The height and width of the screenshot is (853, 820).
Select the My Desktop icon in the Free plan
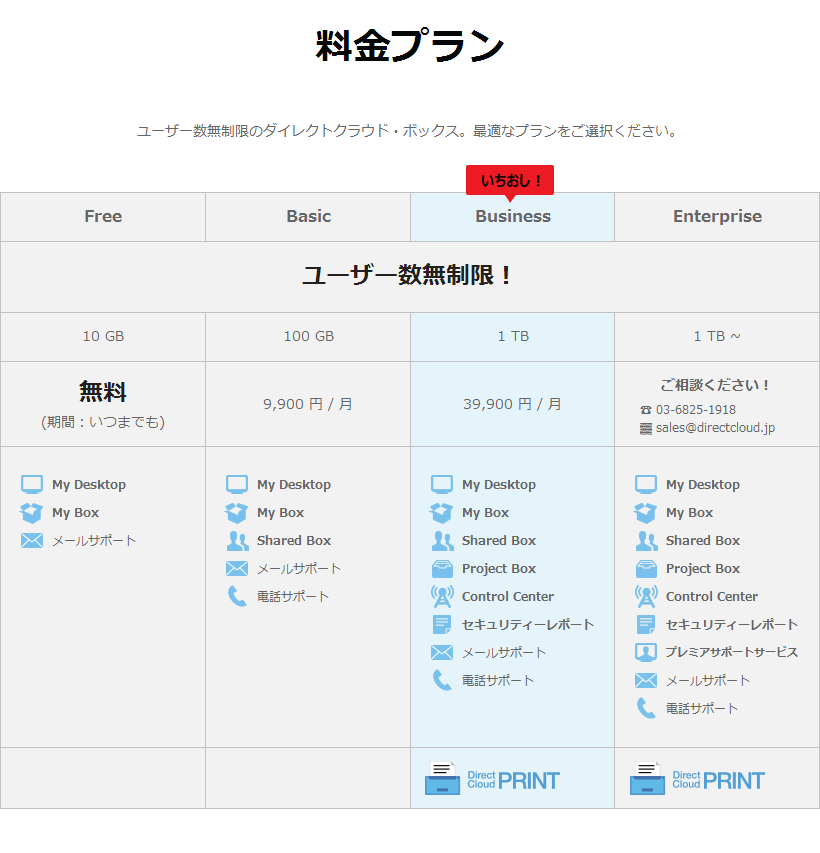tap(32, 484)
